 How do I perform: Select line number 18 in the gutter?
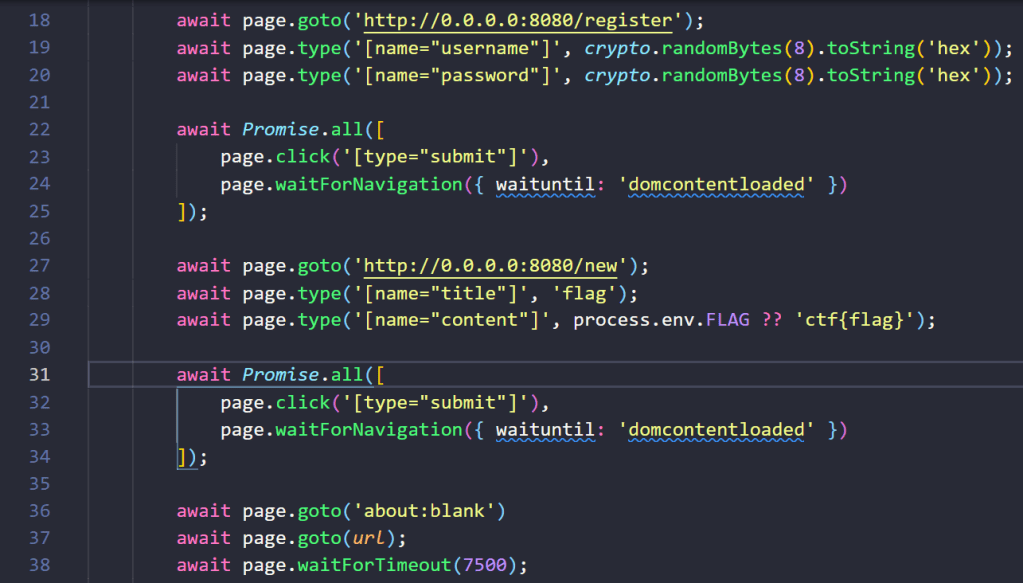pyautogui.click(x=39, y=21)
